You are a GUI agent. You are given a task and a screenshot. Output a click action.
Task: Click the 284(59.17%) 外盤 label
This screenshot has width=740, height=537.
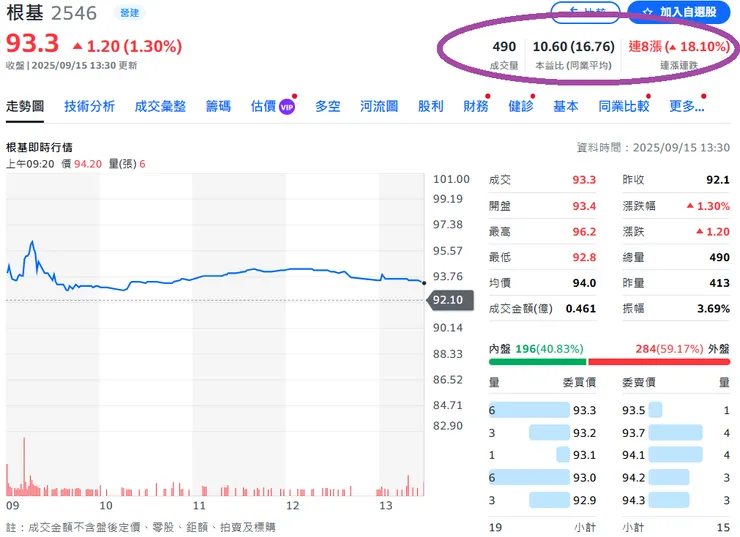tap(682, 349)
